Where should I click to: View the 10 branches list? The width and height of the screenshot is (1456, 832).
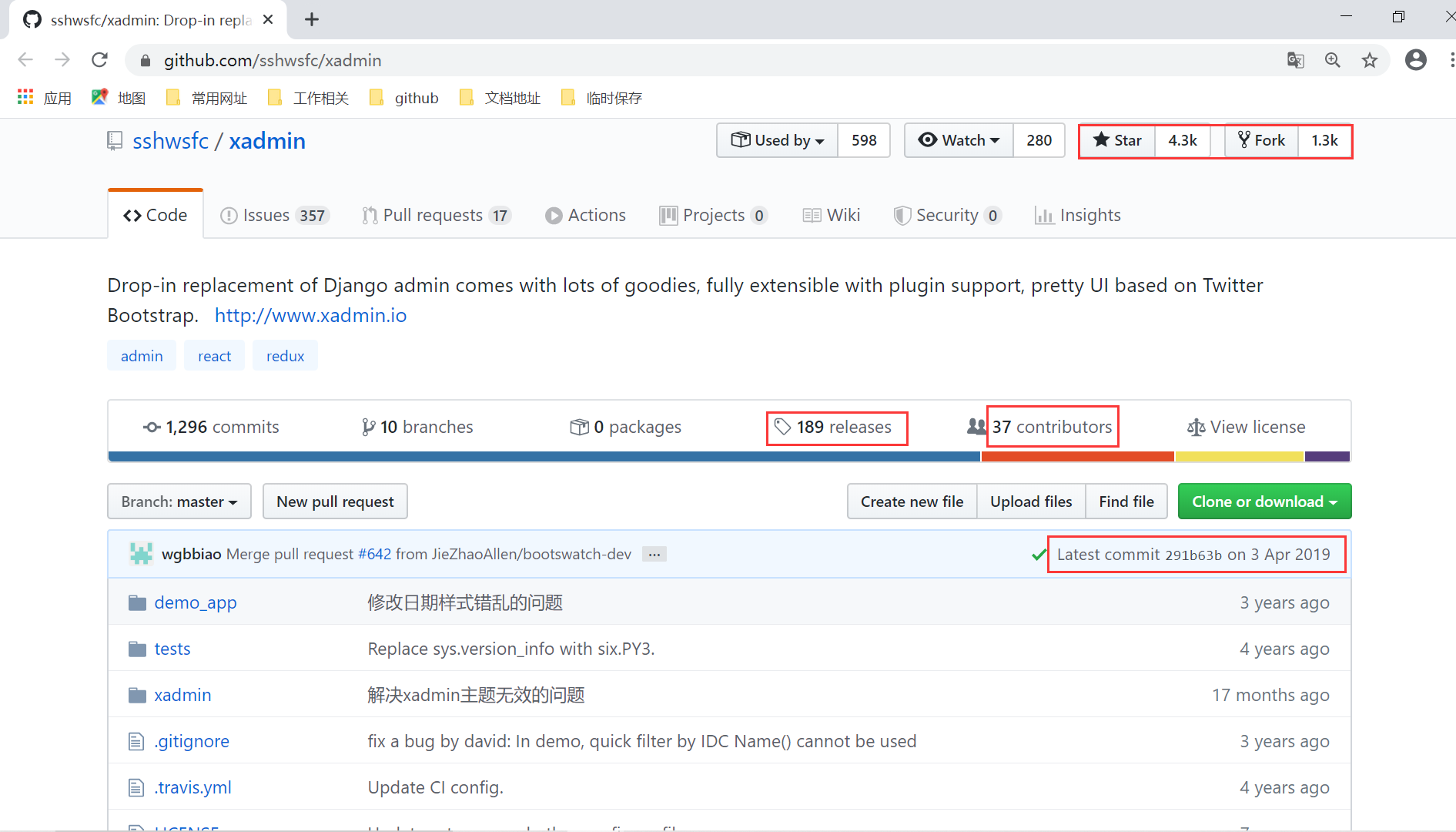click(417, 427)
